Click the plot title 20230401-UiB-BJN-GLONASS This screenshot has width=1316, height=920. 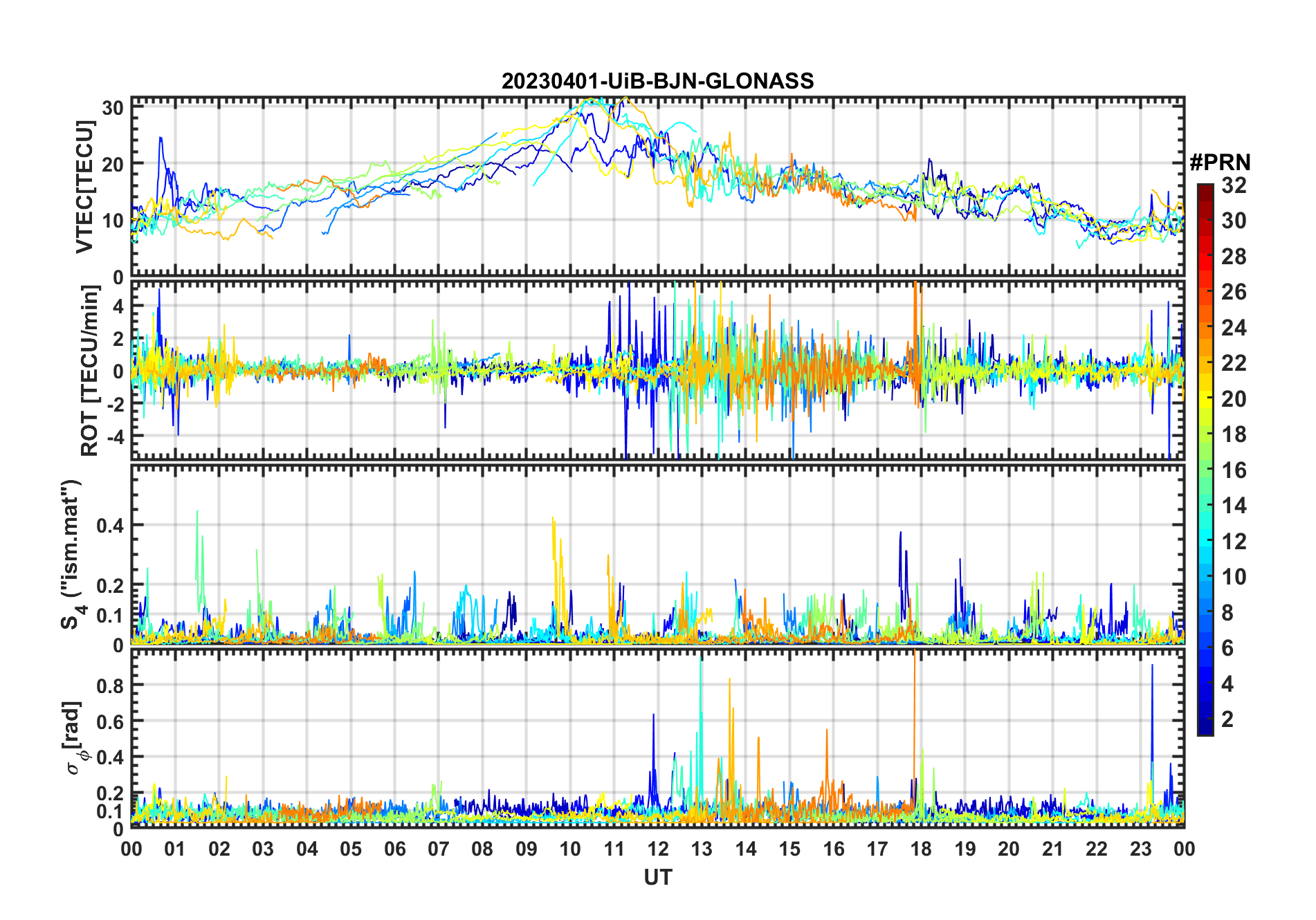pyautogui.click(x=657, y=82)
